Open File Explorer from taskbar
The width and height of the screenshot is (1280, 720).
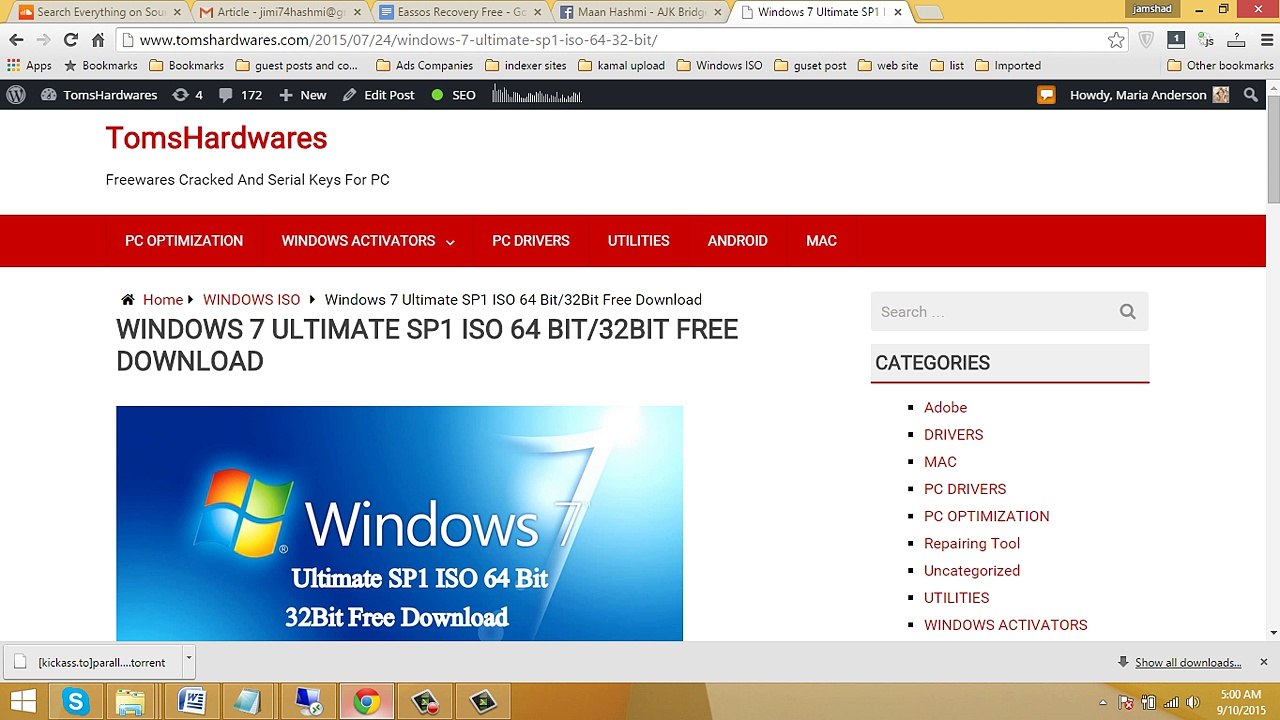pyautogui.click(x=130, y=702)
